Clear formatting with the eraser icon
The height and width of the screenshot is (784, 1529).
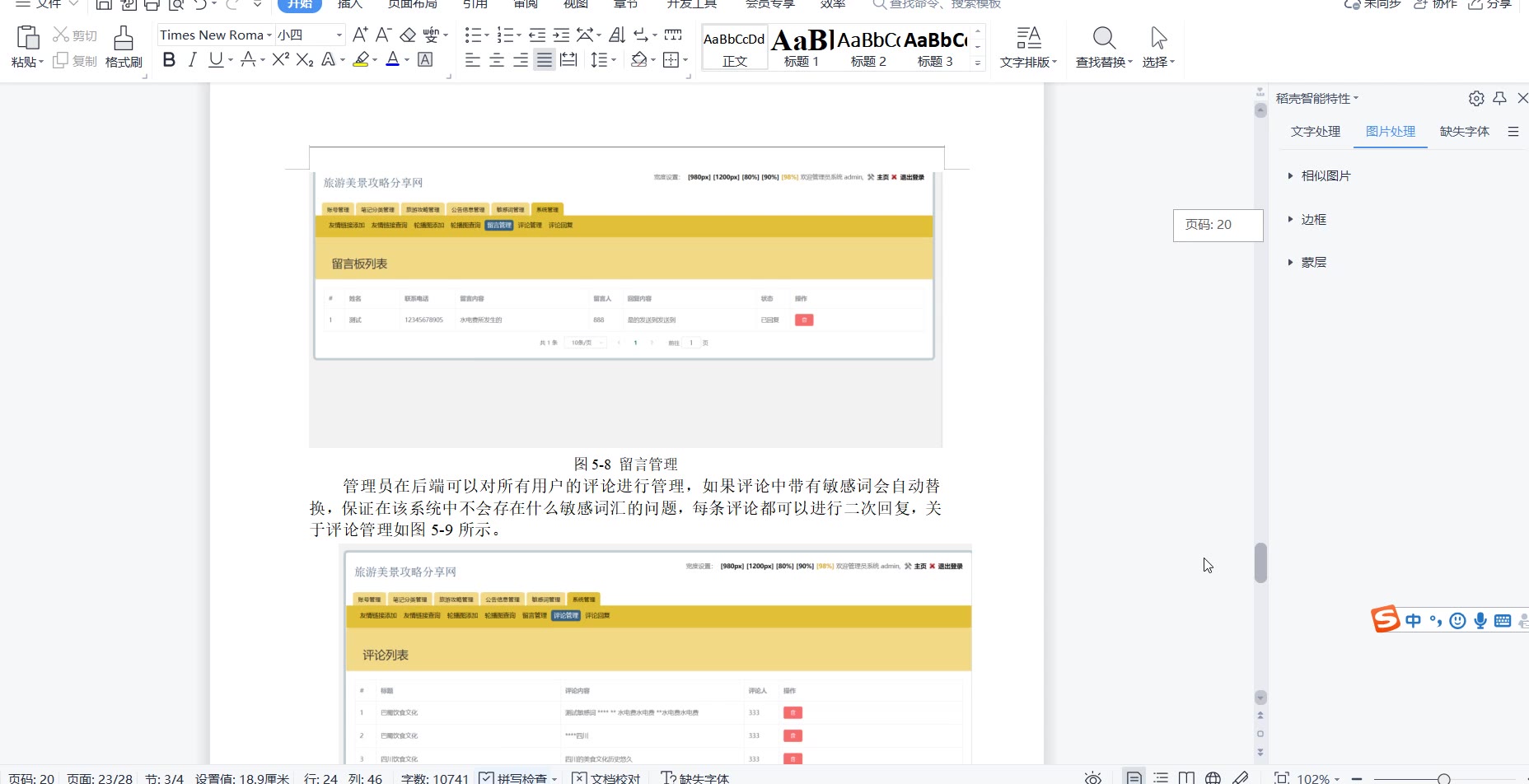click(x=408, y=35)
